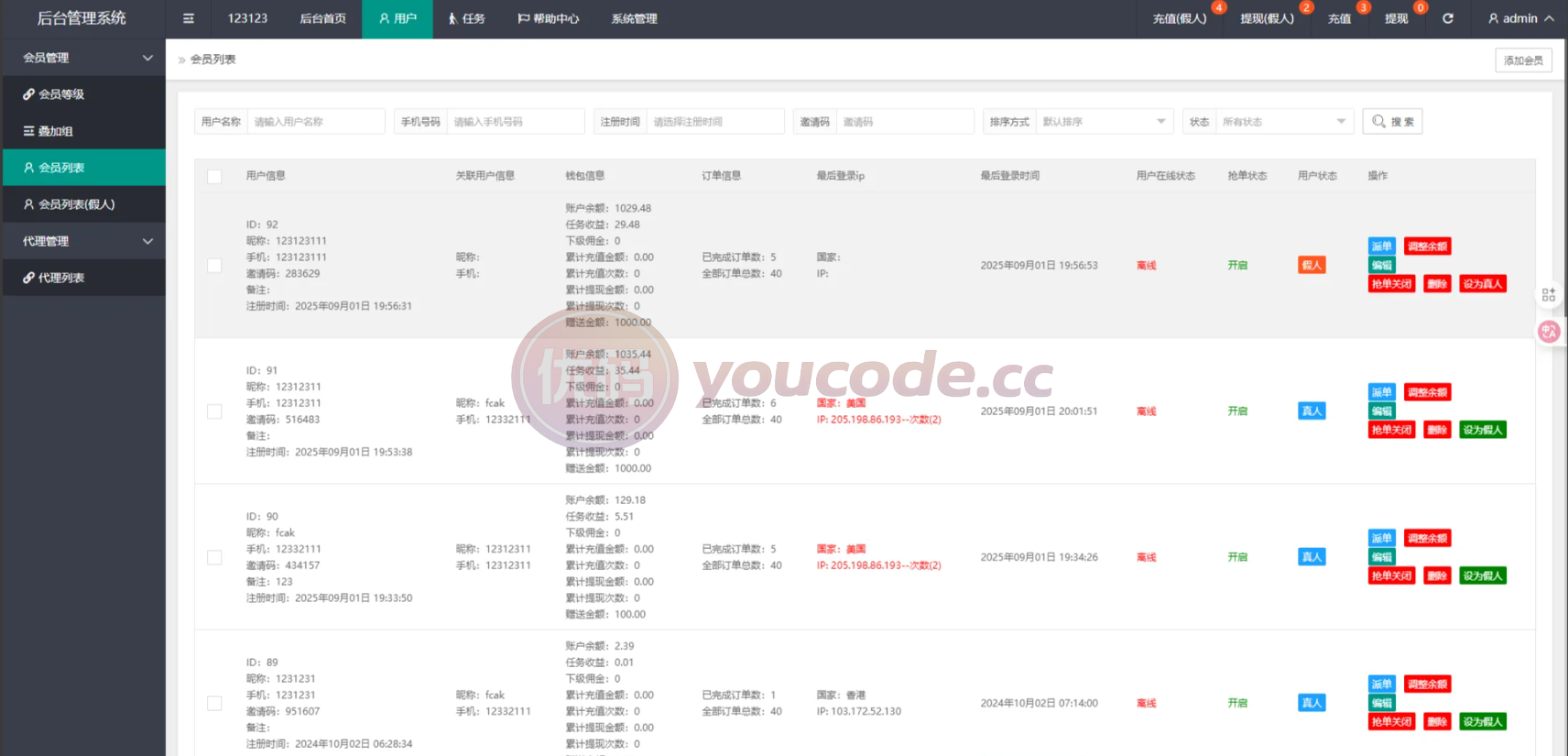
Task: Switch to the 任务 top menu
Action: tap(467, 18)
